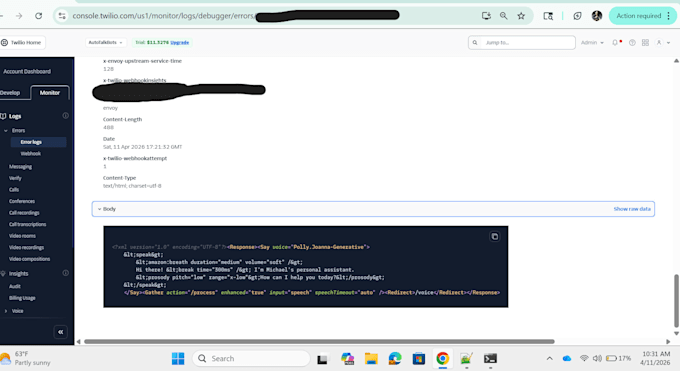
Task: Click the info icon beside Insights
Action: [x=65, y=273]
